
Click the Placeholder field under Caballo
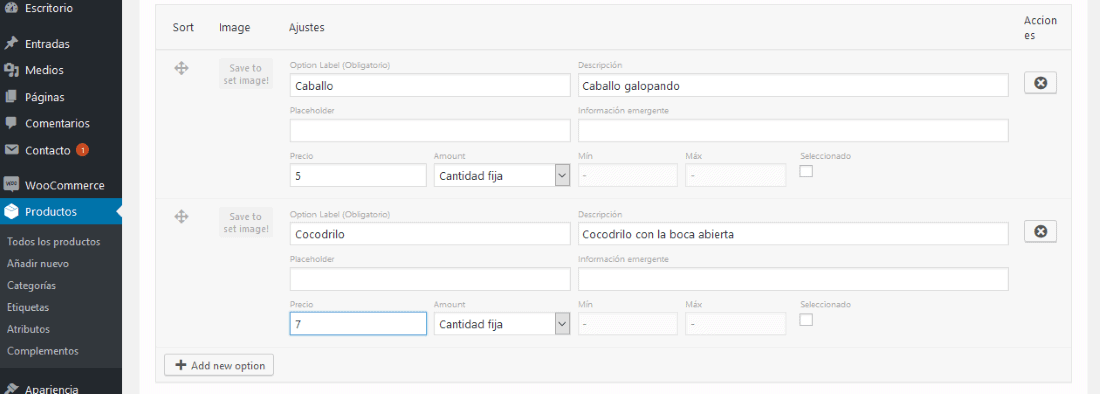(430, 130)
